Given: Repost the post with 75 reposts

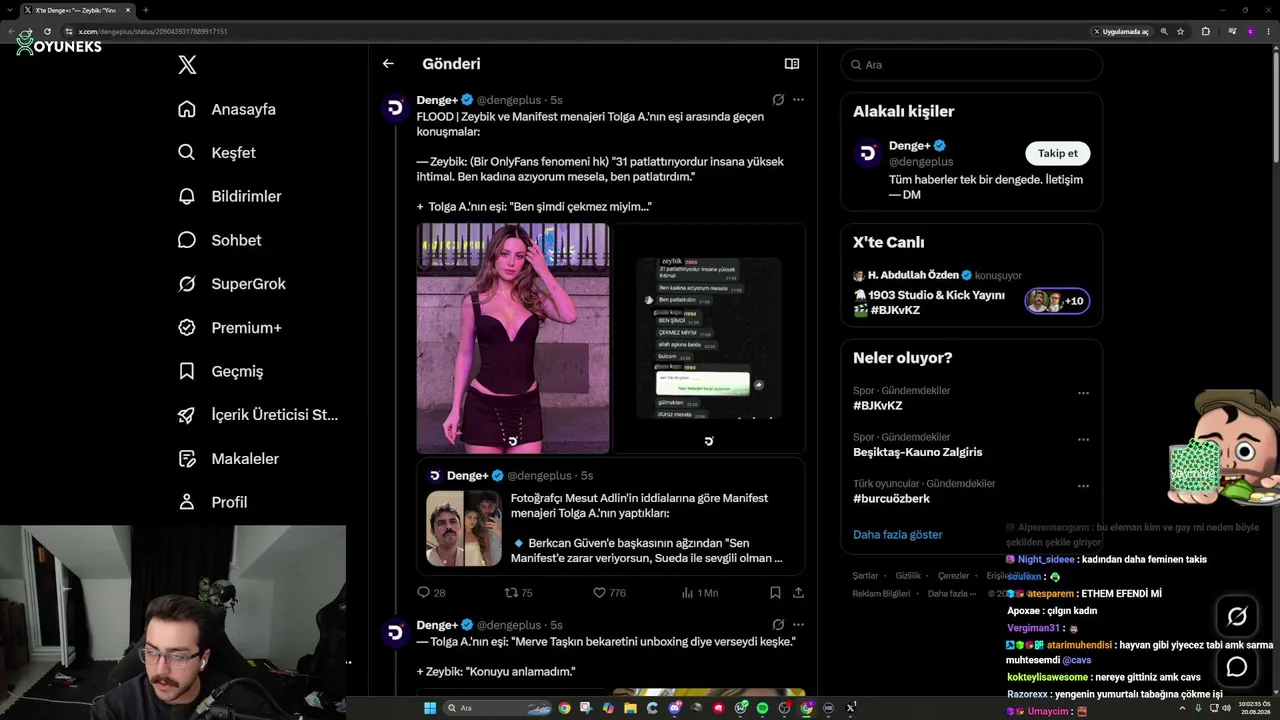Looking at the screenshot, I should [x=519, y=593].
